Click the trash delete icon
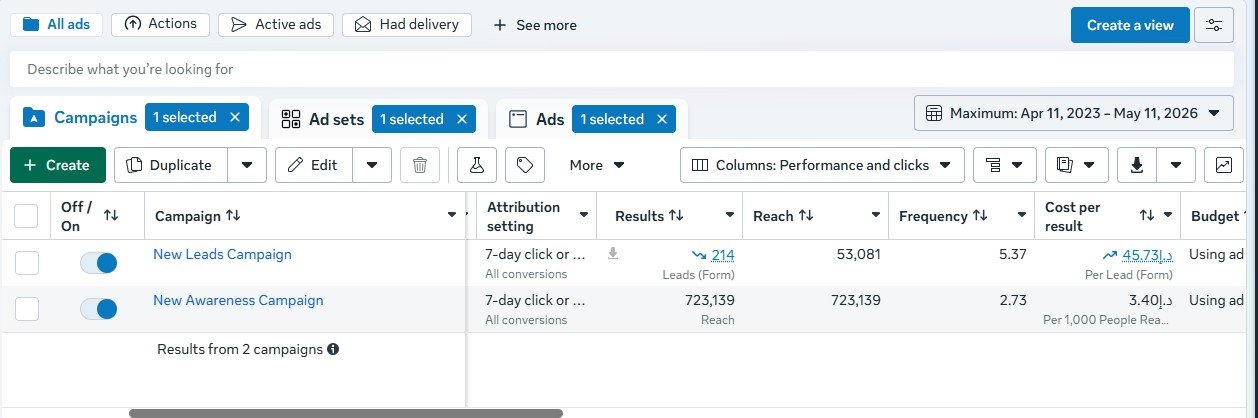 point(420,165)
